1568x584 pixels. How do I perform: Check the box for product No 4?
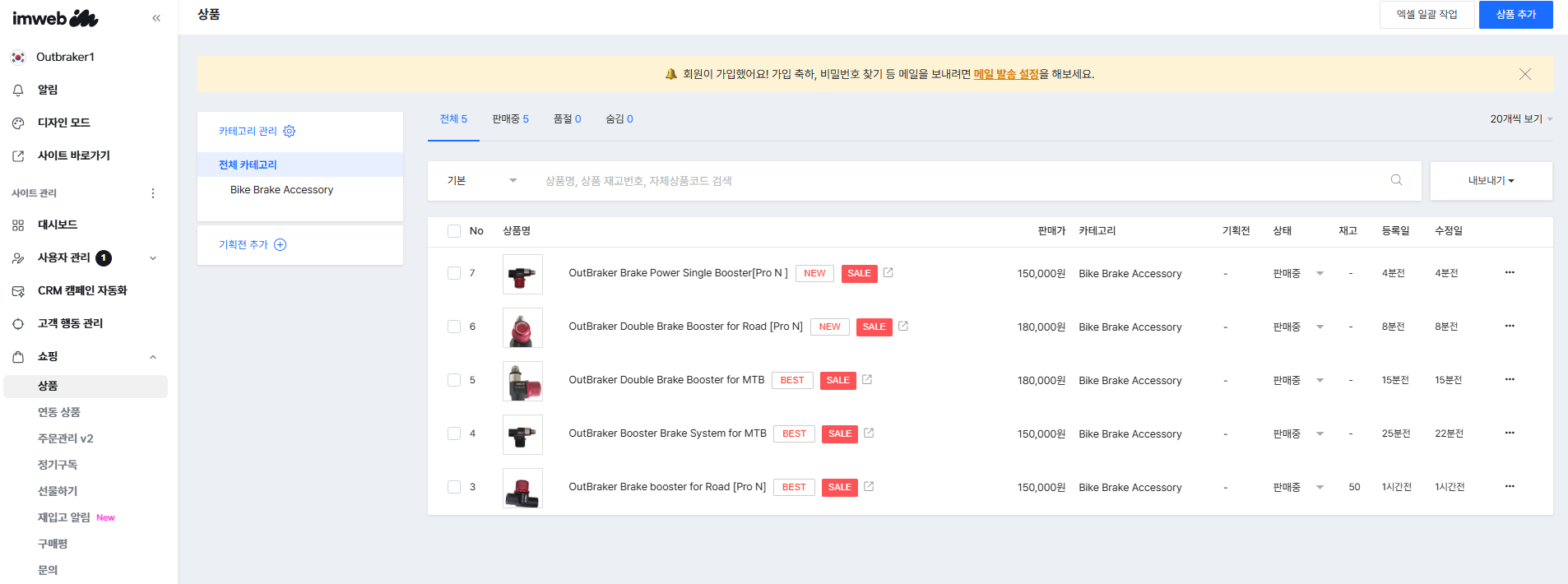[454, 433]
